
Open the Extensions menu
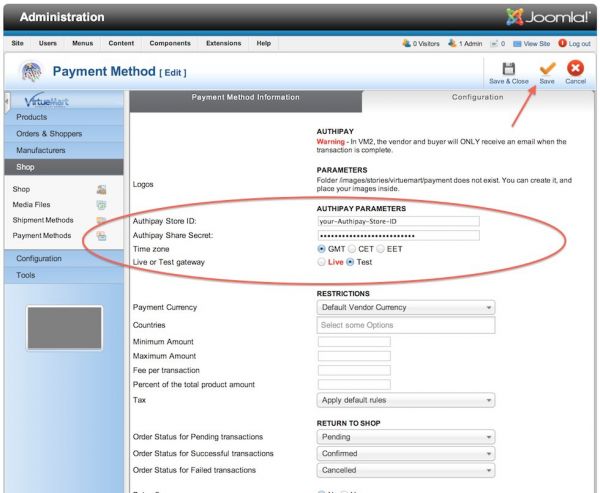(x=223, y=43)
